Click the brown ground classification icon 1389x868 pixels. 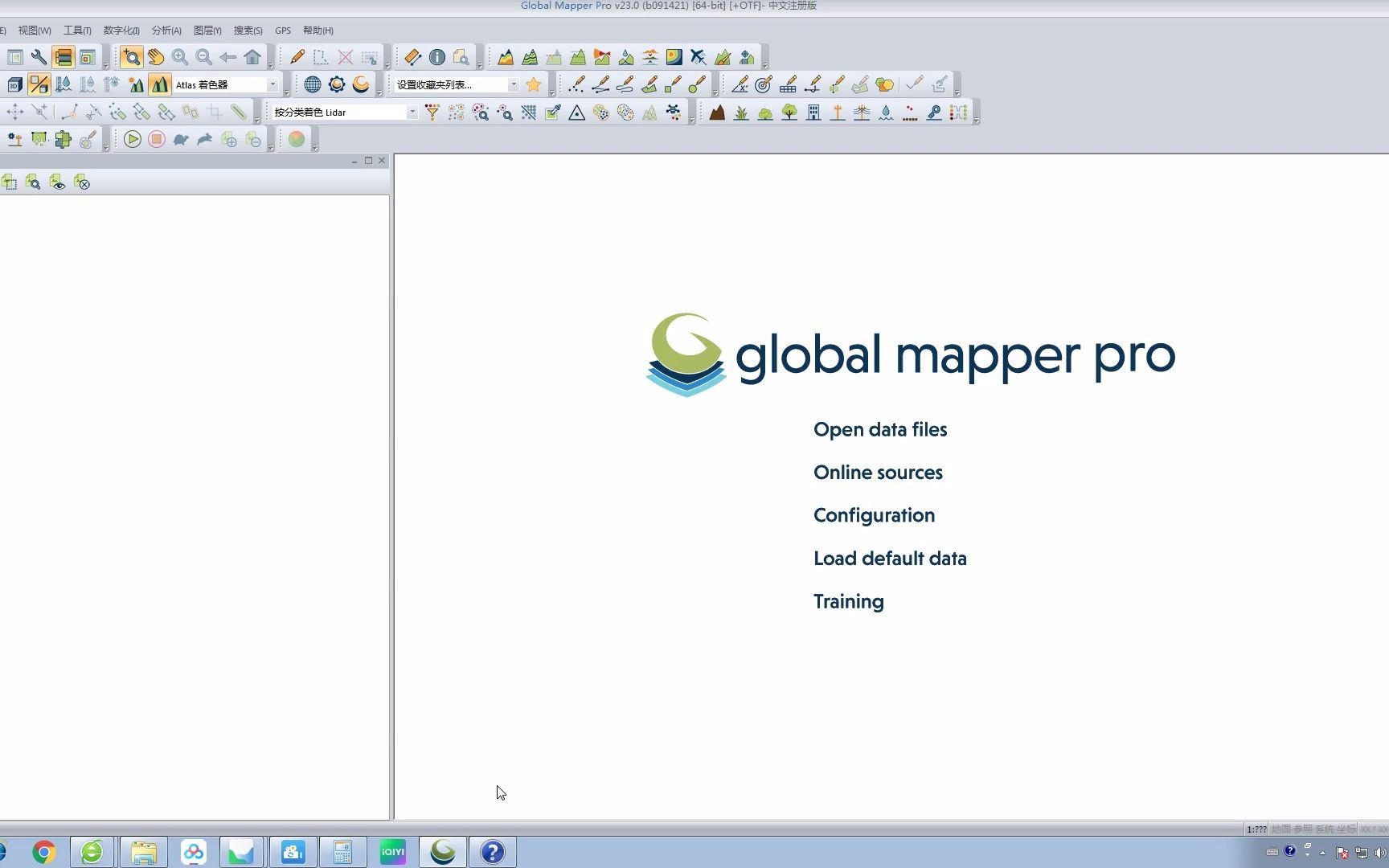[717, 113]
